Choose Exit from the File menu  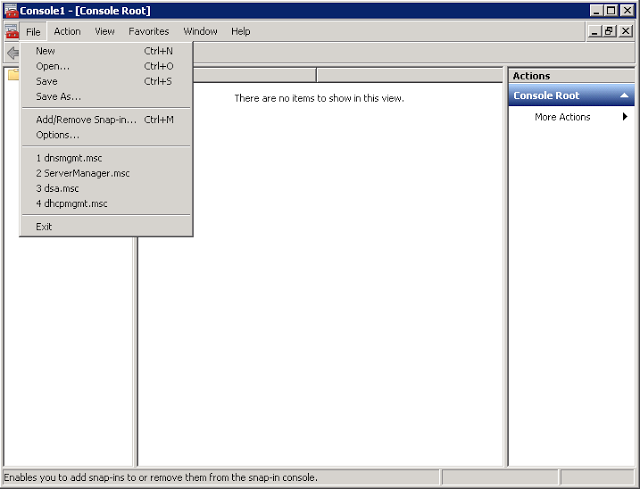tap(106, 227)
